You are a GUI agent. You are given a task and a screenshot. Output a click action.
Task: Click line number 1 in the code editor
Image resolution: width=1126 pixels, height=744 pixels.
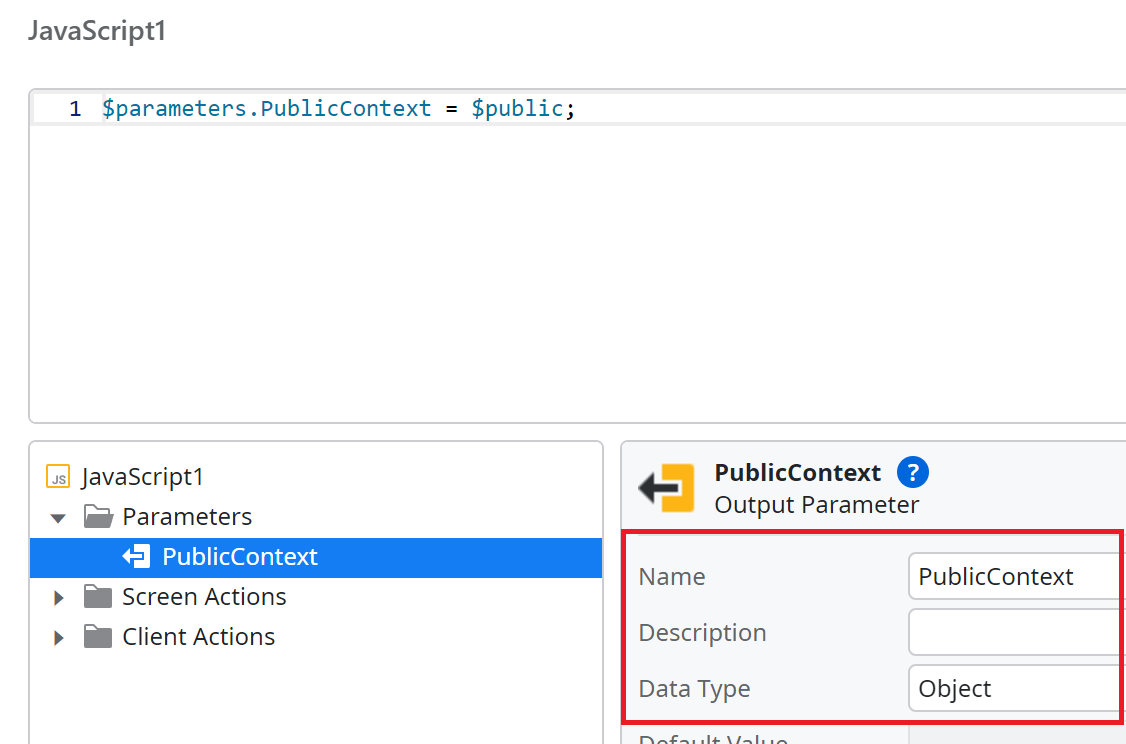coord(75,108)
